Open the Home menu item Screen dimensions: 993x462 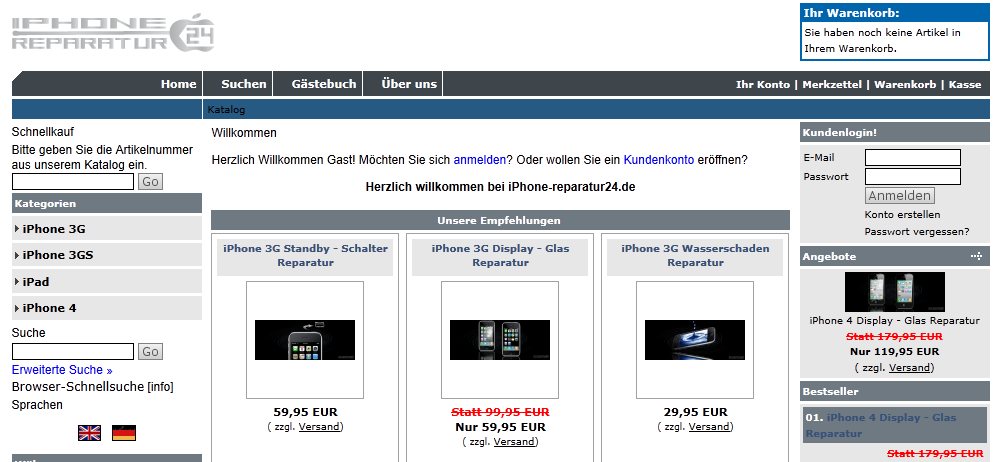point(179,84)
